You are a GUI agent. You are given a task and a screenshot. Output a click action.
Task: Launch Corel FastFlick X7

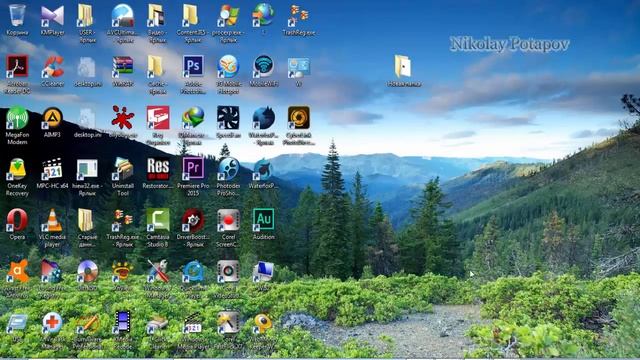pyautogui.click(x=228, y=322)
